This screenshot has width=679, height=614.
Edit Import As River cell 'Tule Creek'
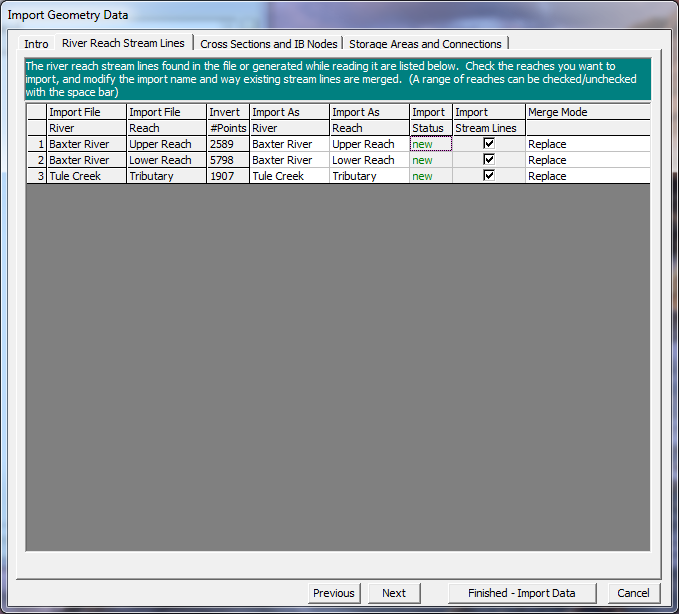tap(289, 176)
